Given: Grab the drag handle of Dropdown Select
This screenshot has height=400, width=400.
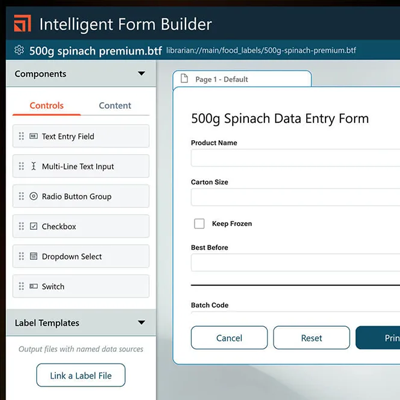Looking at the screenshot, I should point(21,256).
